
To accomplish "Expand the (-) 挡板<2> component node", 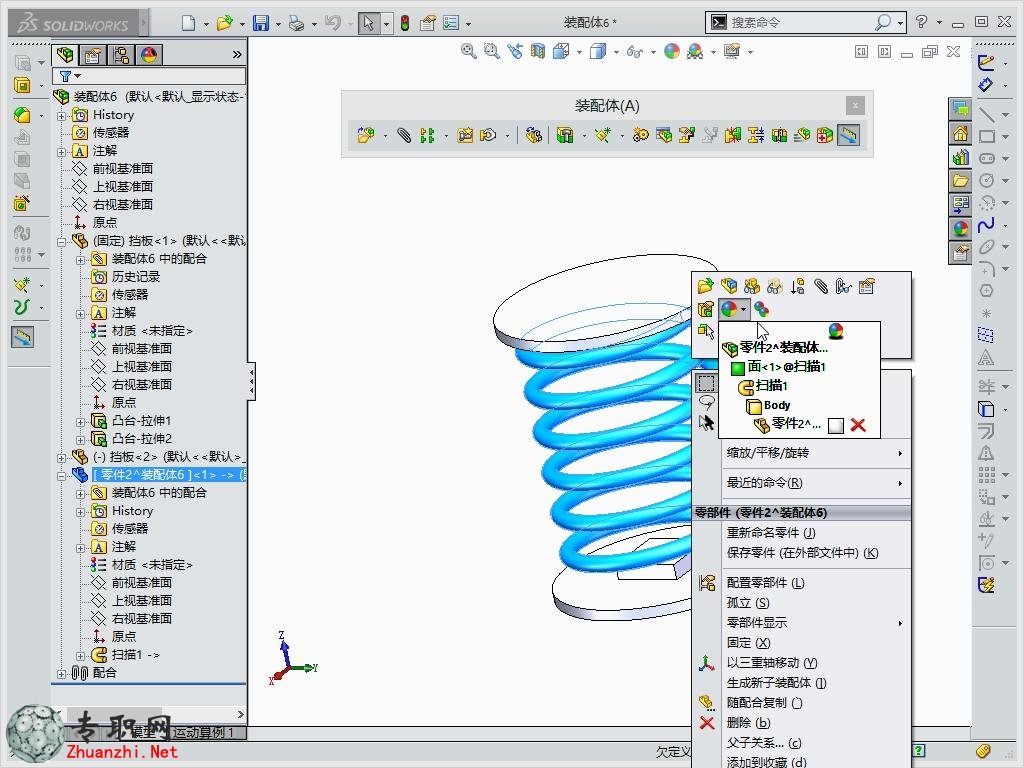I will coord(61,458).
